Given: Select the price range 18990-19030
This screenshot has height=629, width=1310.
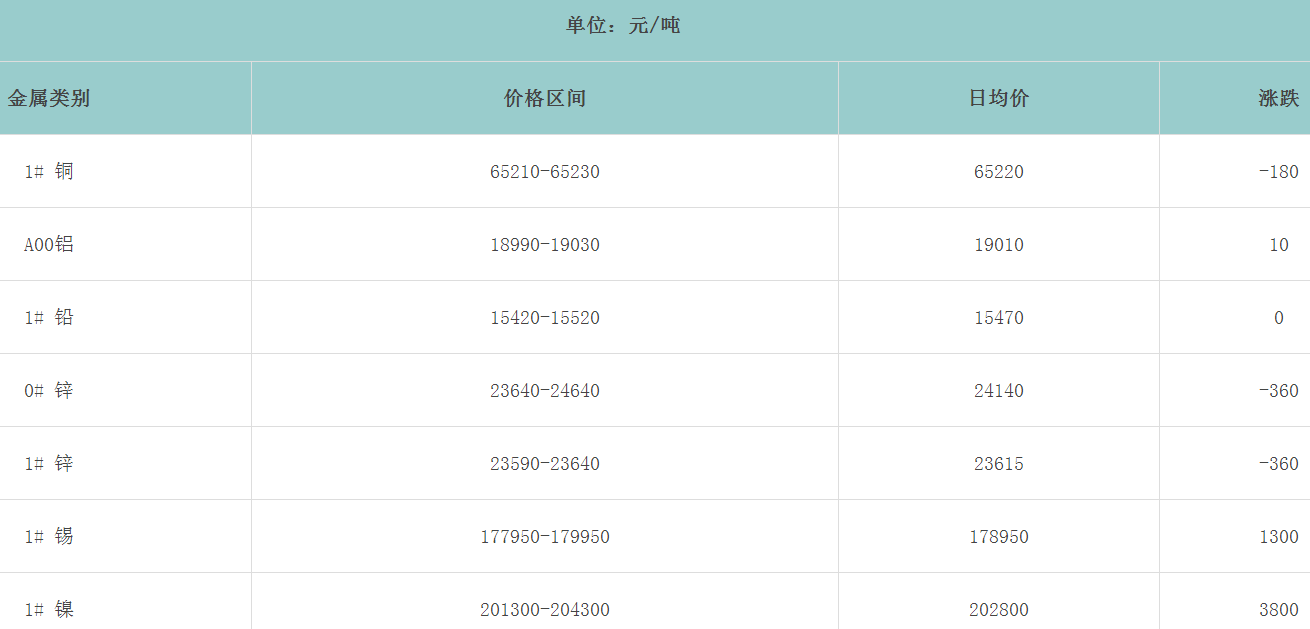Looking at the screenshot, I should (x=545, y=245).
